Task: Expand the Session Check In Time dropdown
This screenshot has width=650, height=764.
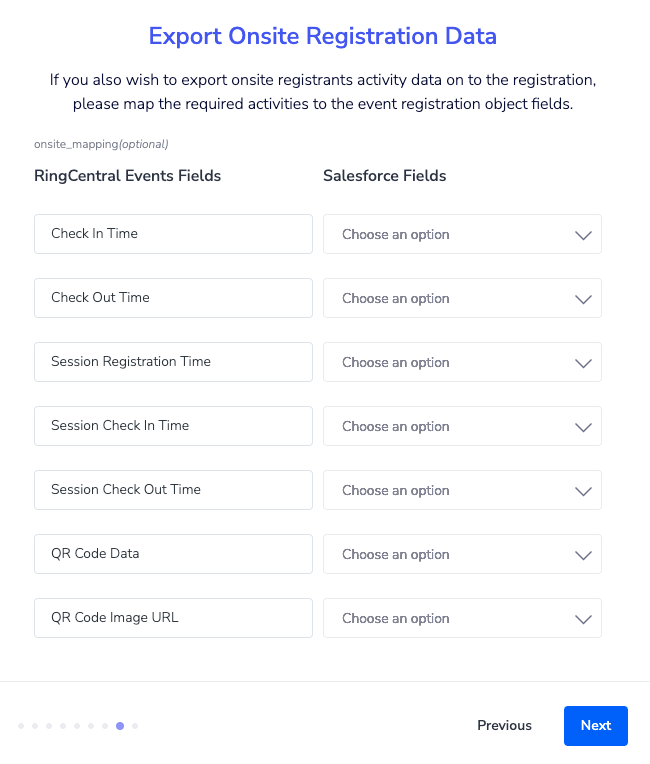Action: coord(462,426)
